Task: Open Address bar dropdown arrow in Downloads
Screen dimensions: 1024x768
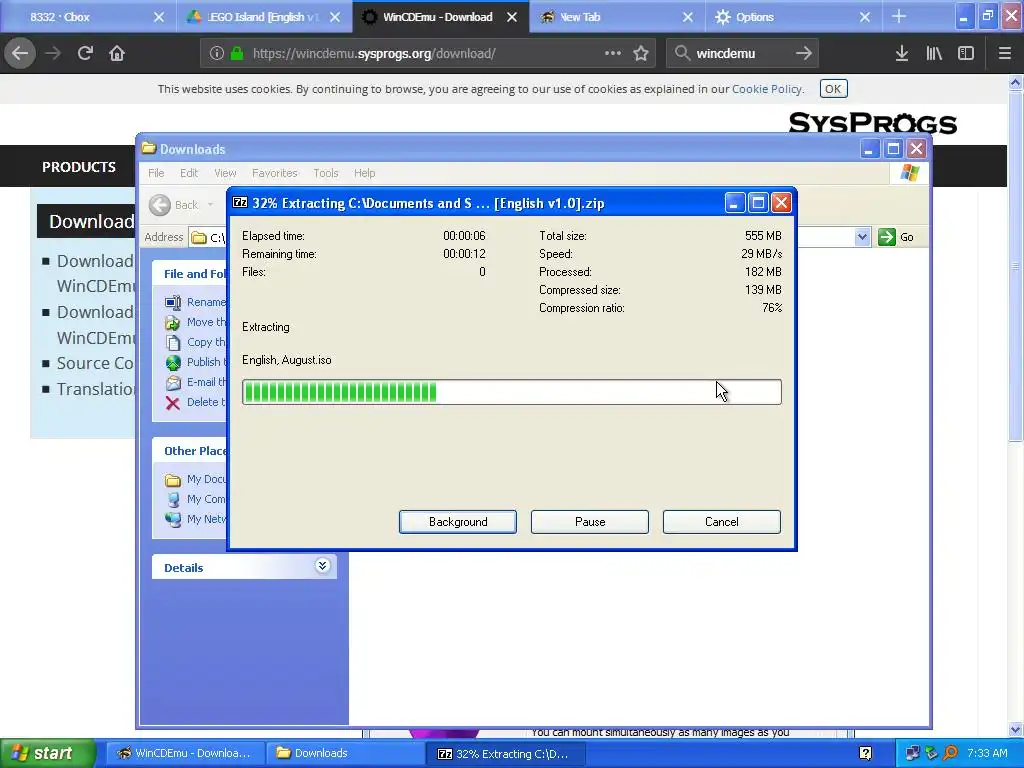Action: point(862,237)
